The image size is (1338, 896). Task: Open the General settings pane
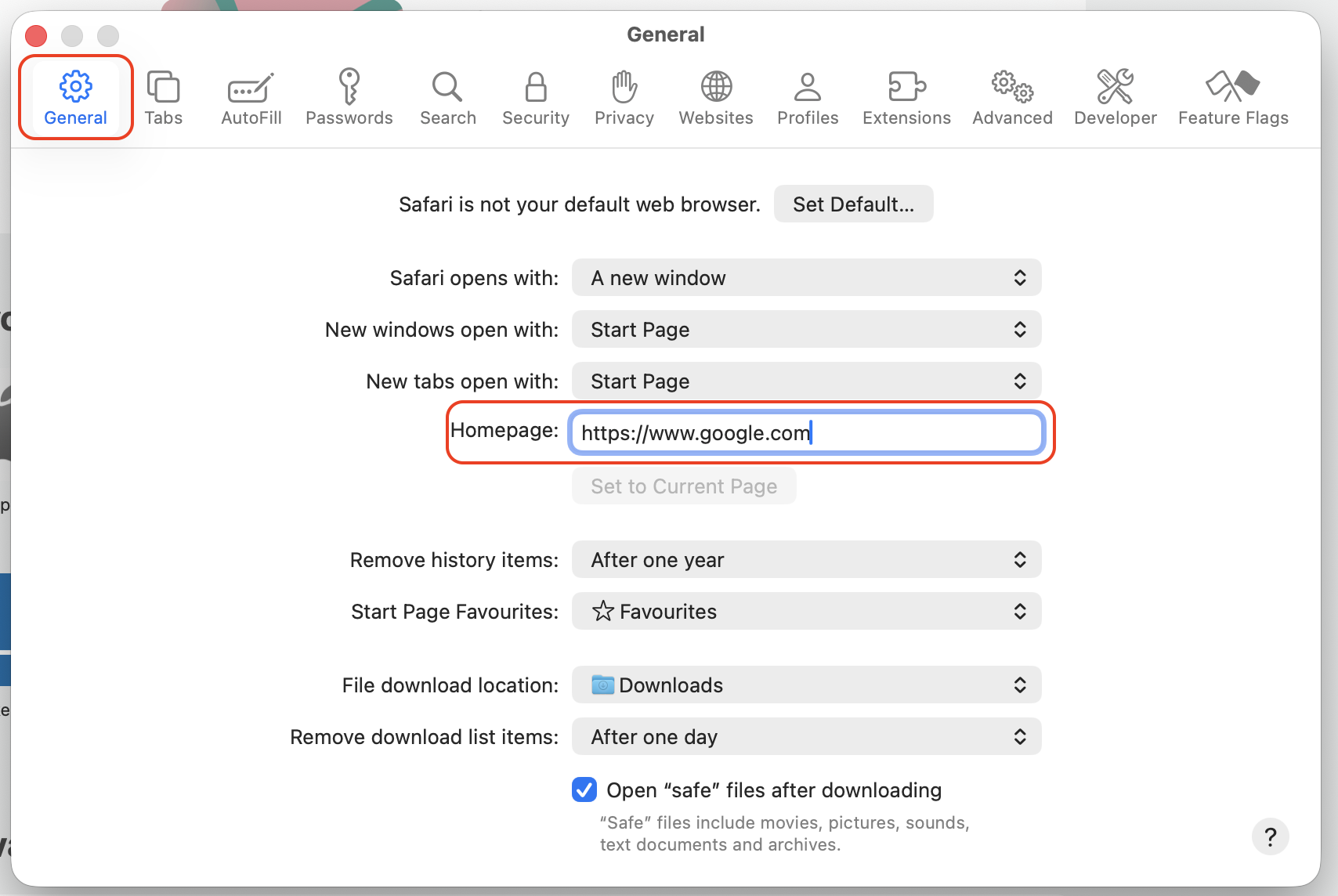point(75,98)
